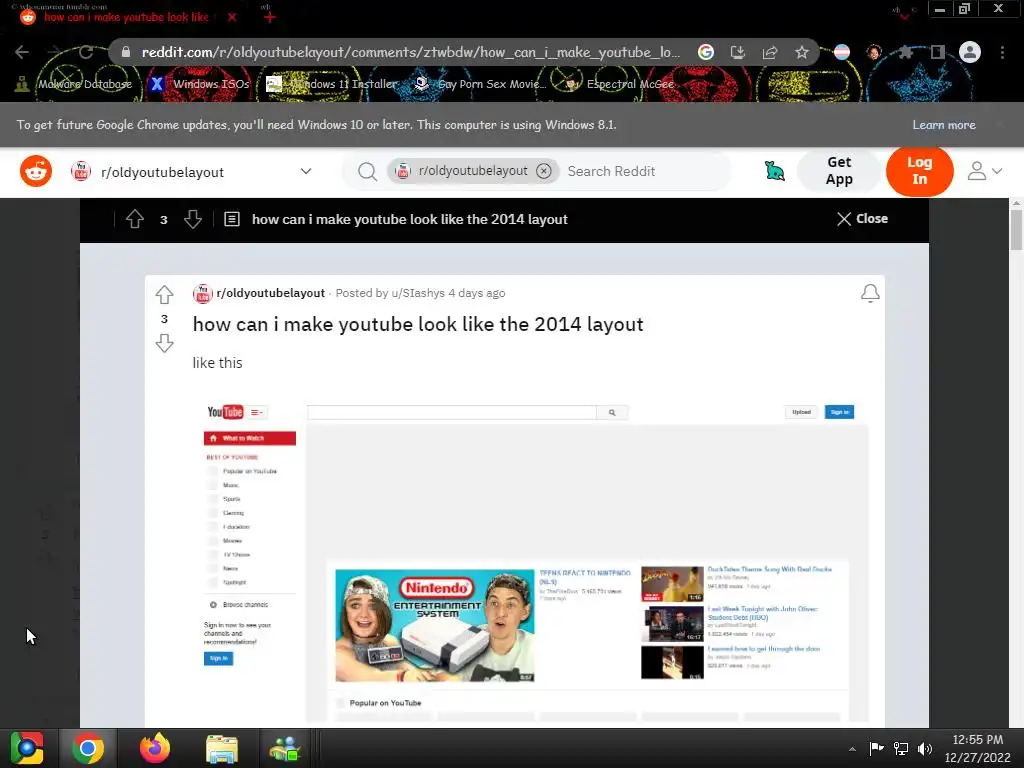Close the Reddit browser tab
Image resolution: width=1024 pixels, height=768 pixels.
[232, 17]
